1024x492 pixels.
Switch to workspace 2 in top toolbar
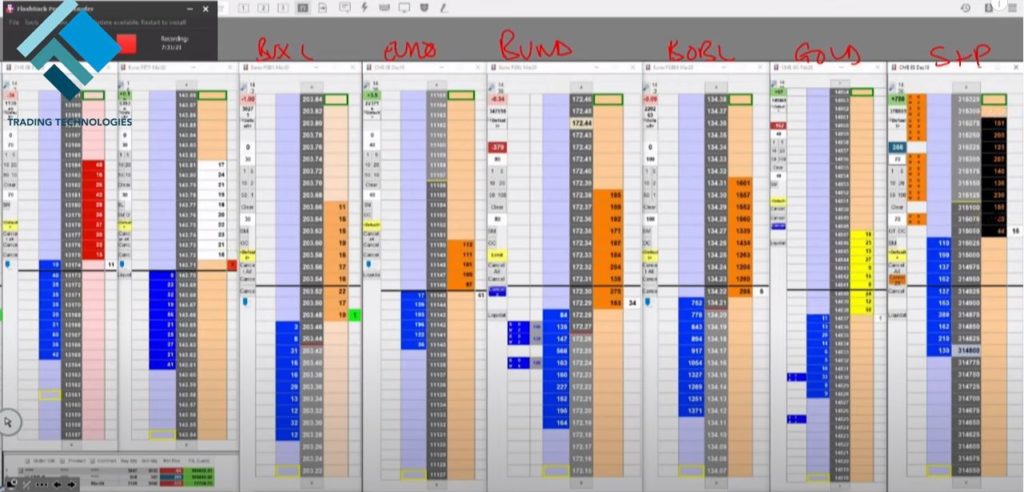click(x=263, y=8)
